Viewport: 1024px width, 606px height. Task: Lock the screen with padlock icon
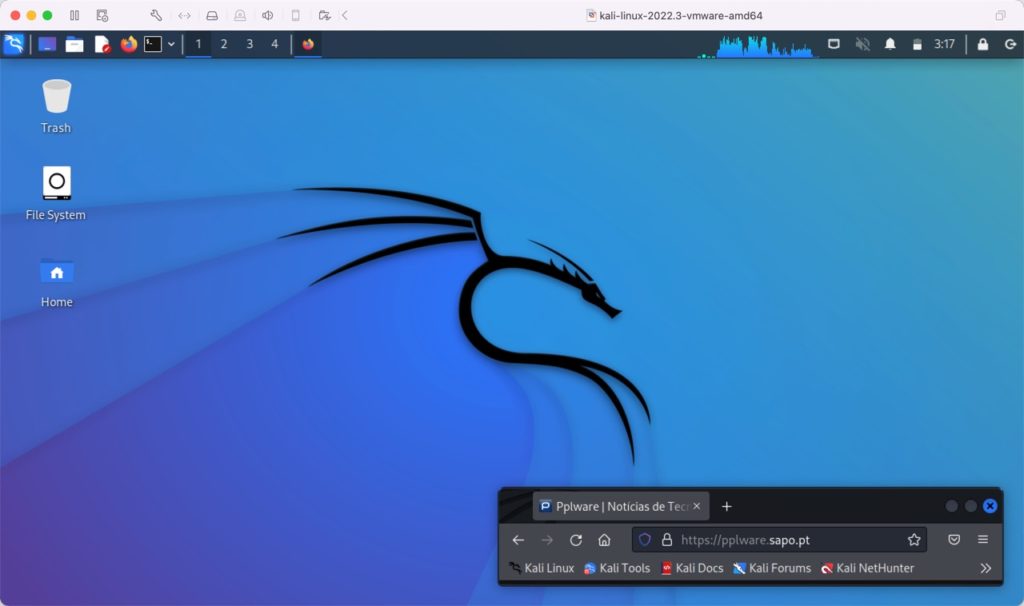point(982,44)
